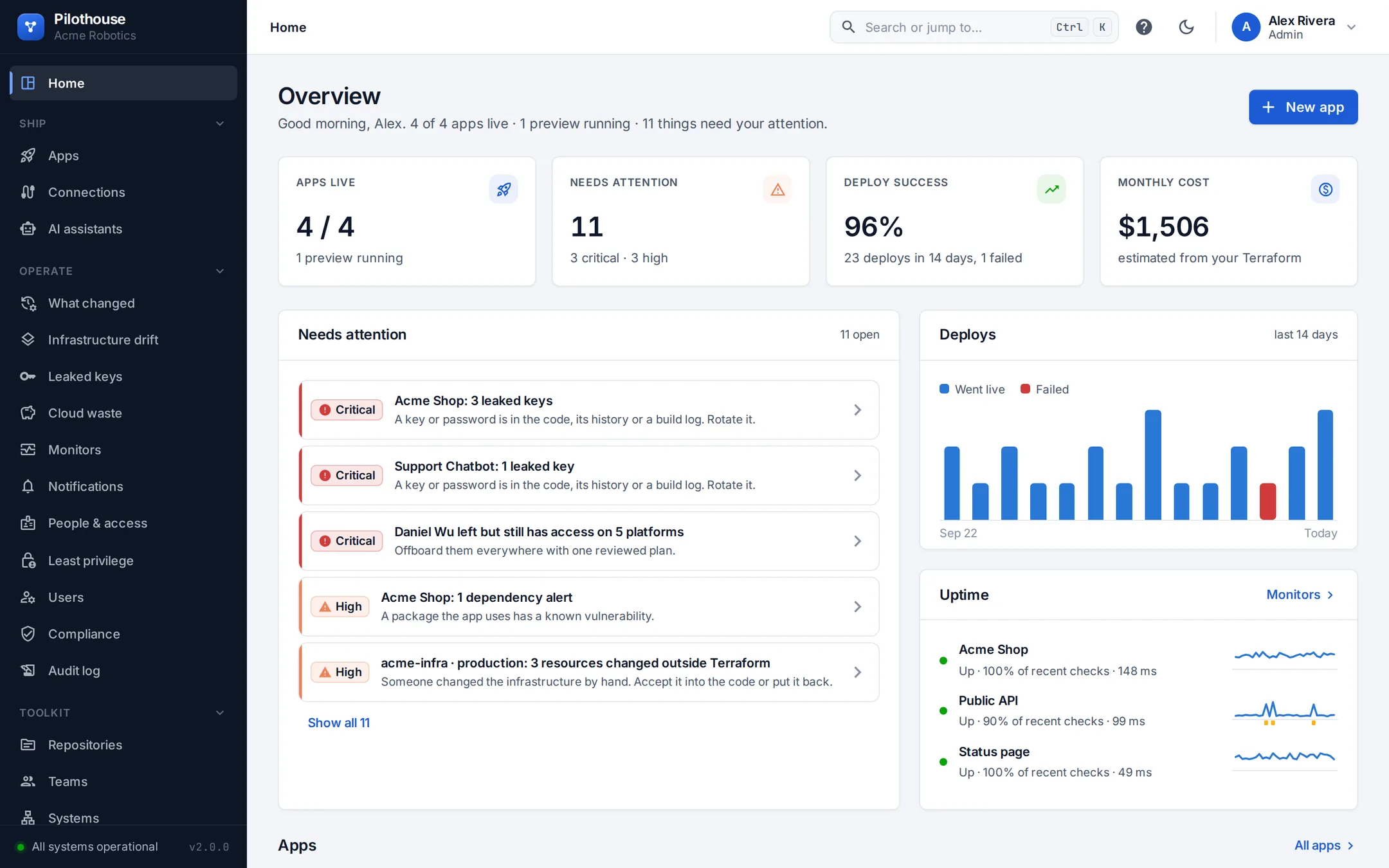The image size is (1389, 868).
Task: Click the Compliance shield icon
Action: [28, 634]
